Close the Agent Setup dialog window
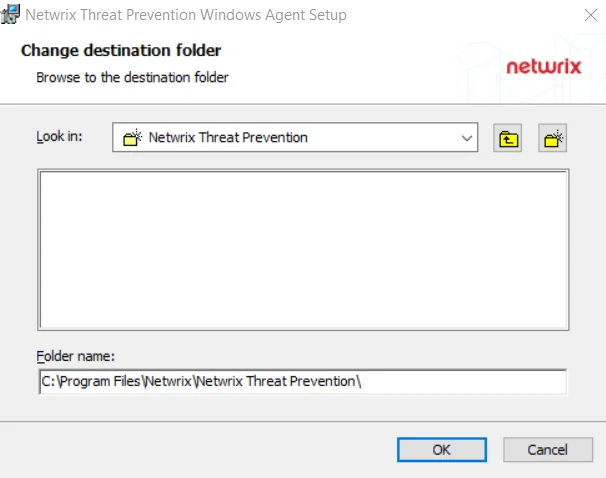Image resolution: width=606 pixels, height=478 pixels. tap(591, 15)
